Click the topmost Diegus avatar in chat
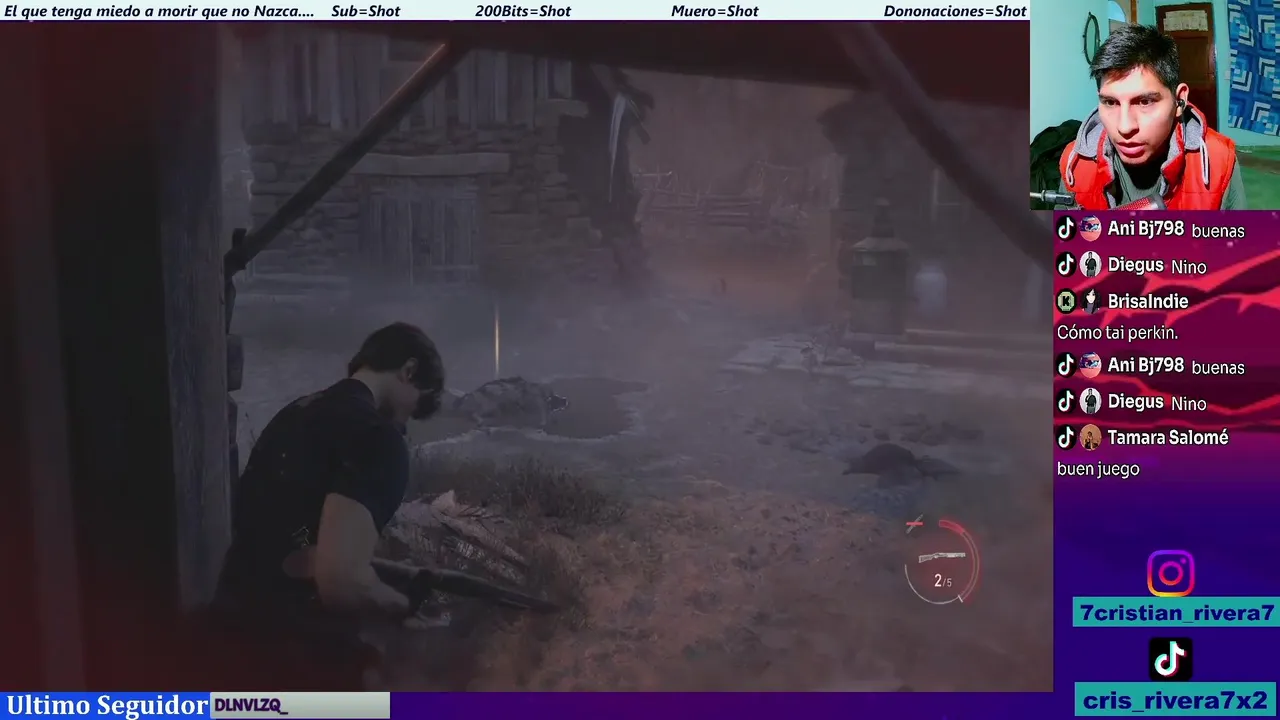Screen dimensions: 1280x720 click(x=1090, y=265)
